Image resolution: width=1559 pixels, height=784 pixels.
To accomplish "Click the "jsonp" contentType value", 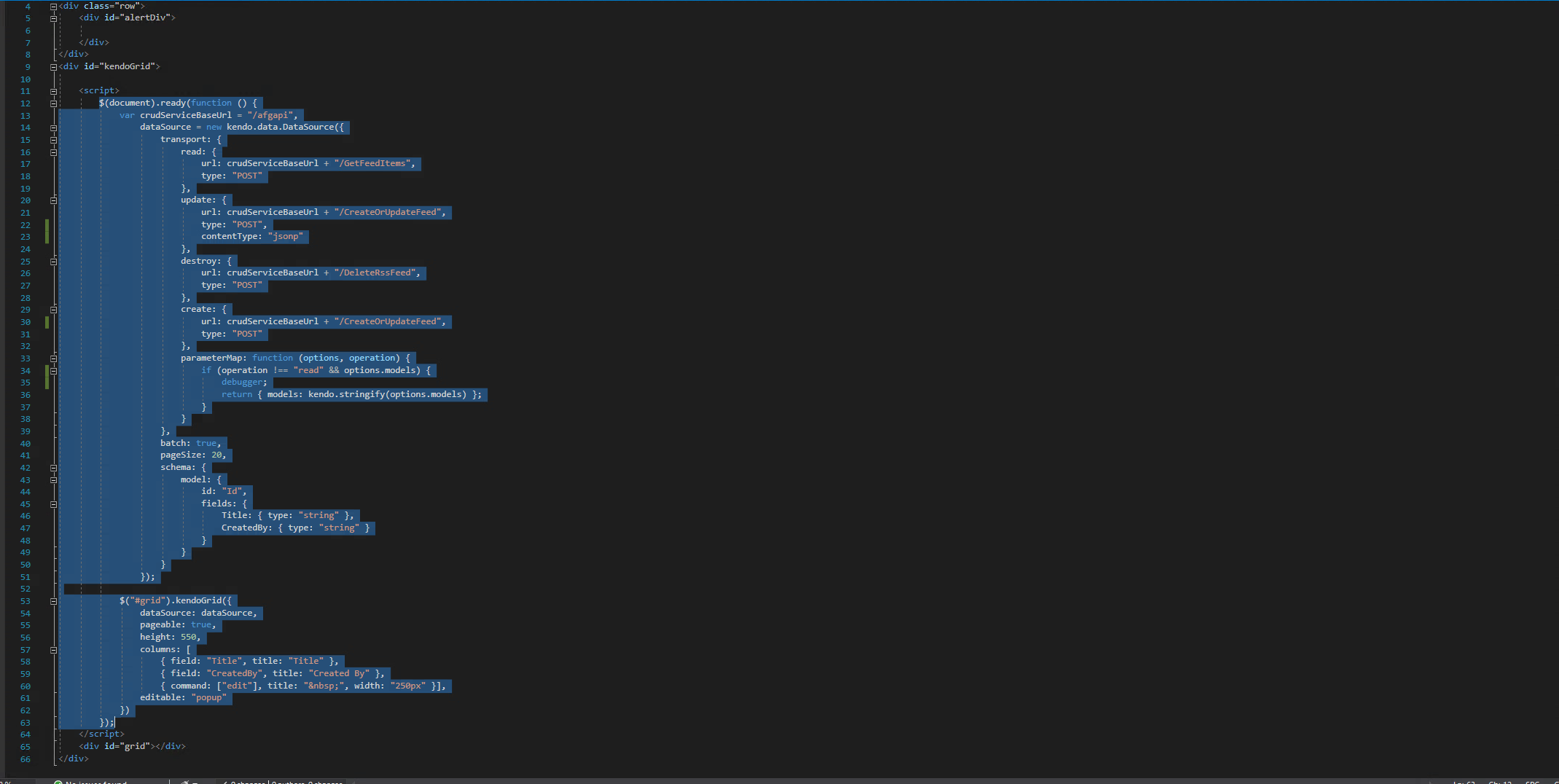I will (x=285, y=236).
